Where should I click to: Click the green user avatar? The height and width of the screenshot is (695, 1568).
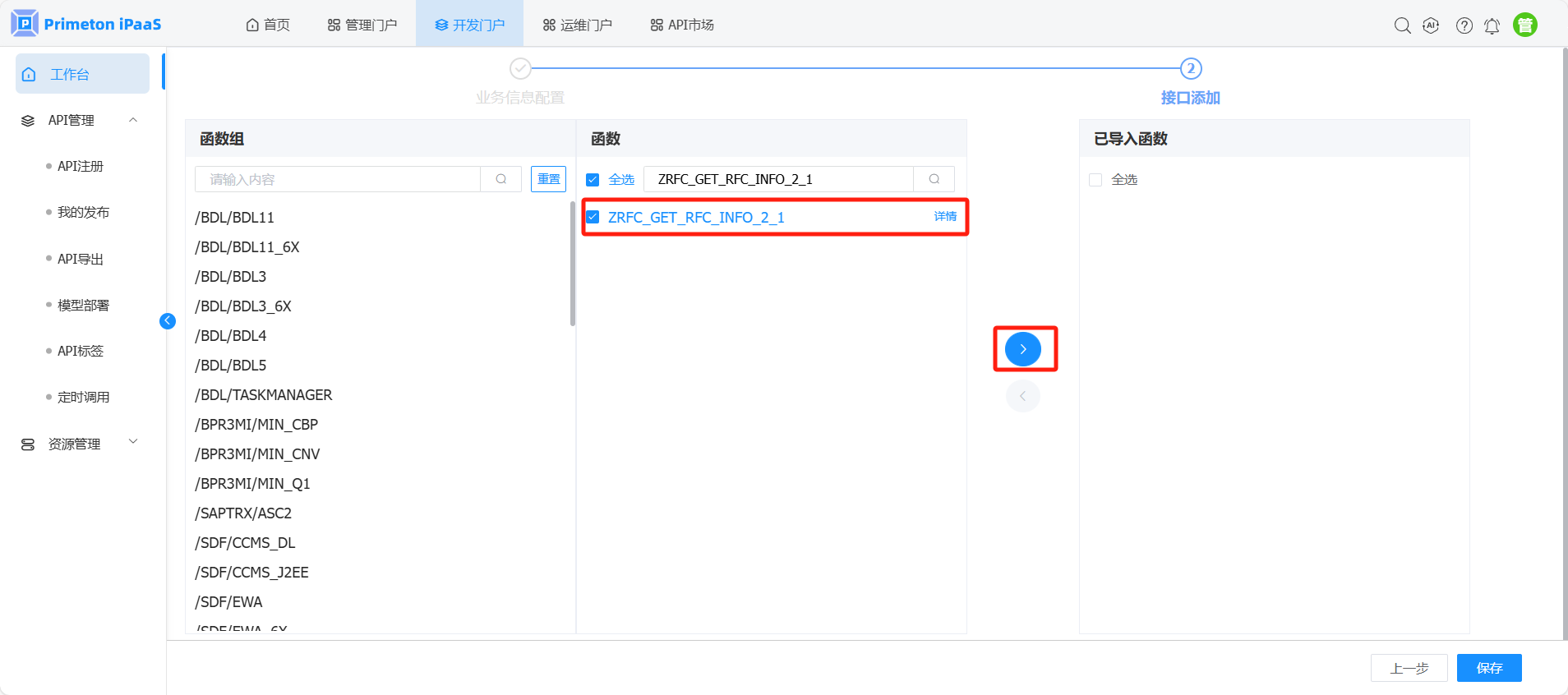pos(1524,25)
